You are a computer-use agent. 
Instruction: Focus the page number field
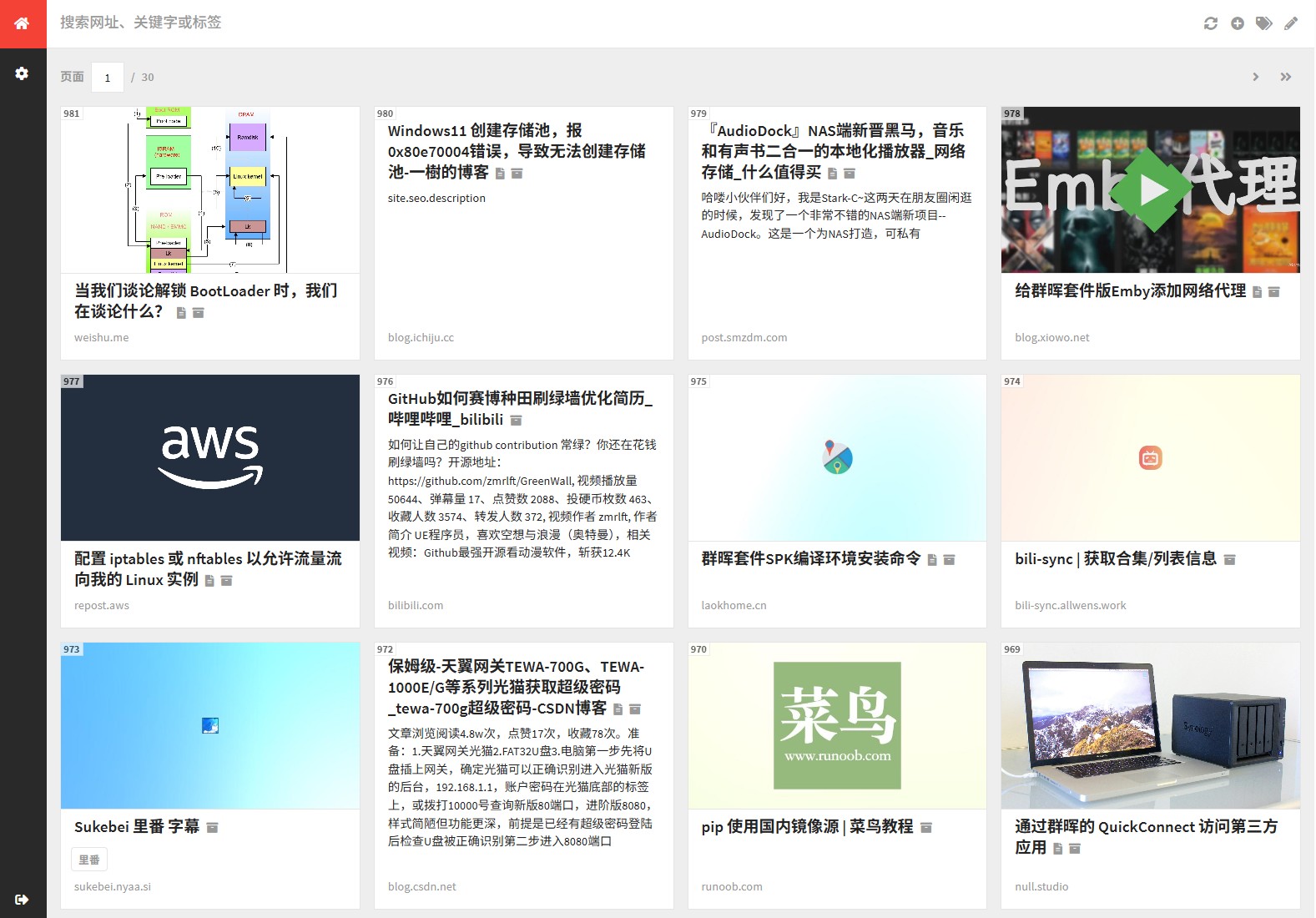tap(108, 78)
